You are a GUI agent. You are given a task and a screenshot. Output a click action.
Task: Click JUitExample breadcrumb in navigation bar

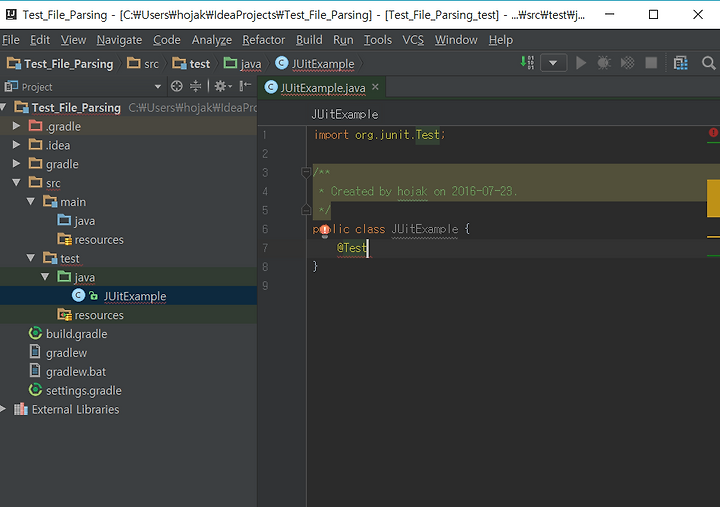[315, 64]
